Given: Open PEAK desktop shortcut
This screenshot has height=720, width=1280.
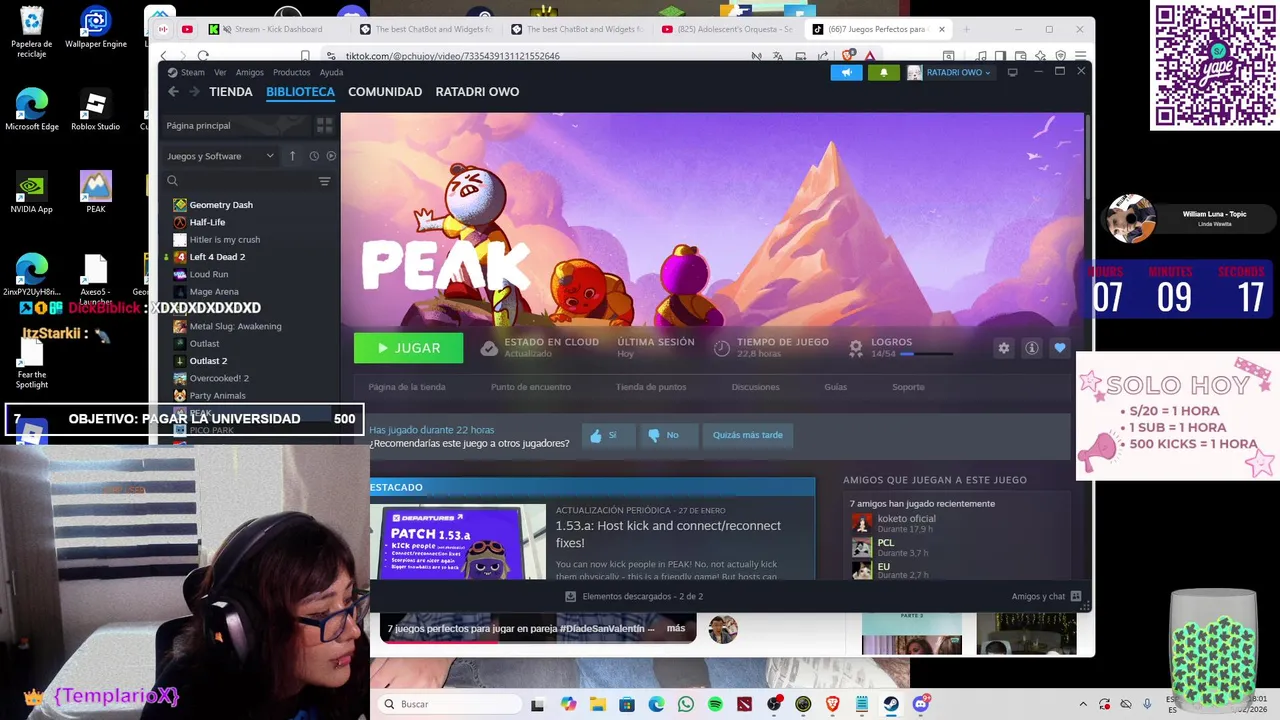Looking at the screenshot, I should pyautogui.click(x=96, y=193).
